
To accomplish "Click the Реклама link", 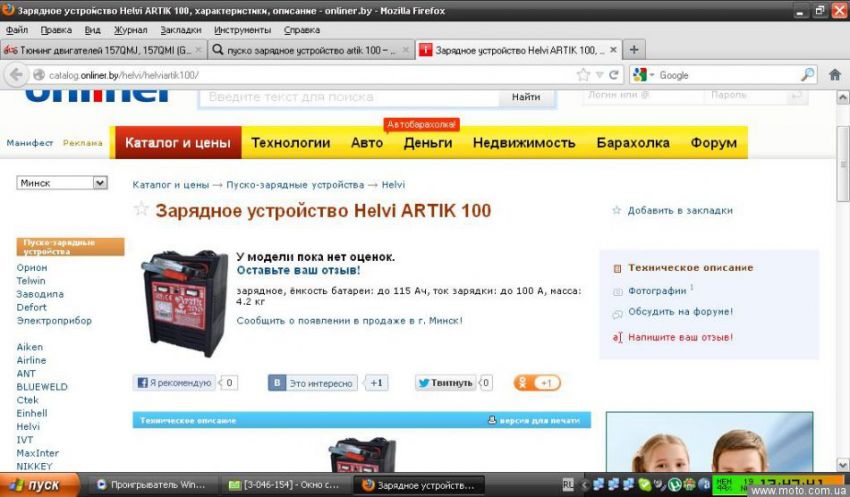I will click(x=82, y=143).
